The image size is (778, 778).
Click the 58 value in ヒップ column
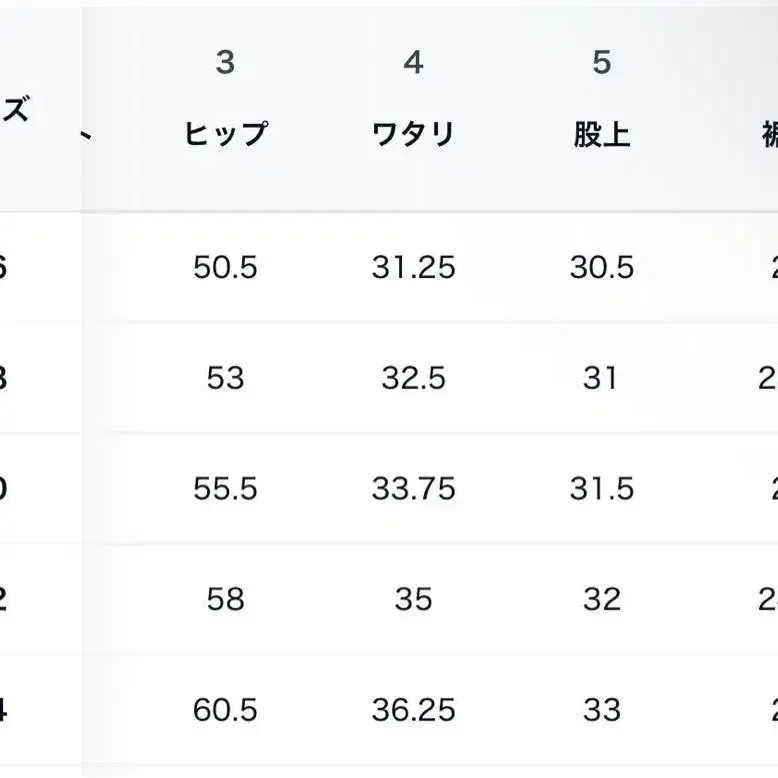point(225,600)
